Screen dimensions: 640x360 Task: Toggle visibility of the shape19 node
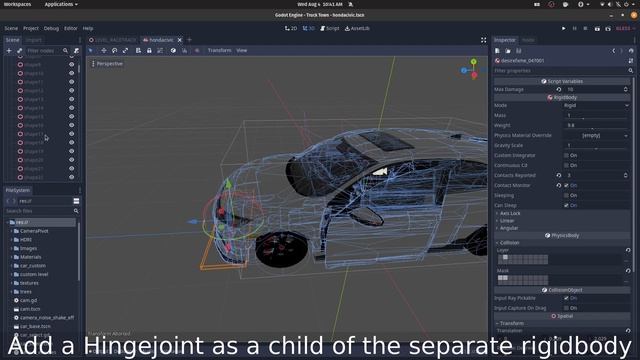click(x=71, y=151)
